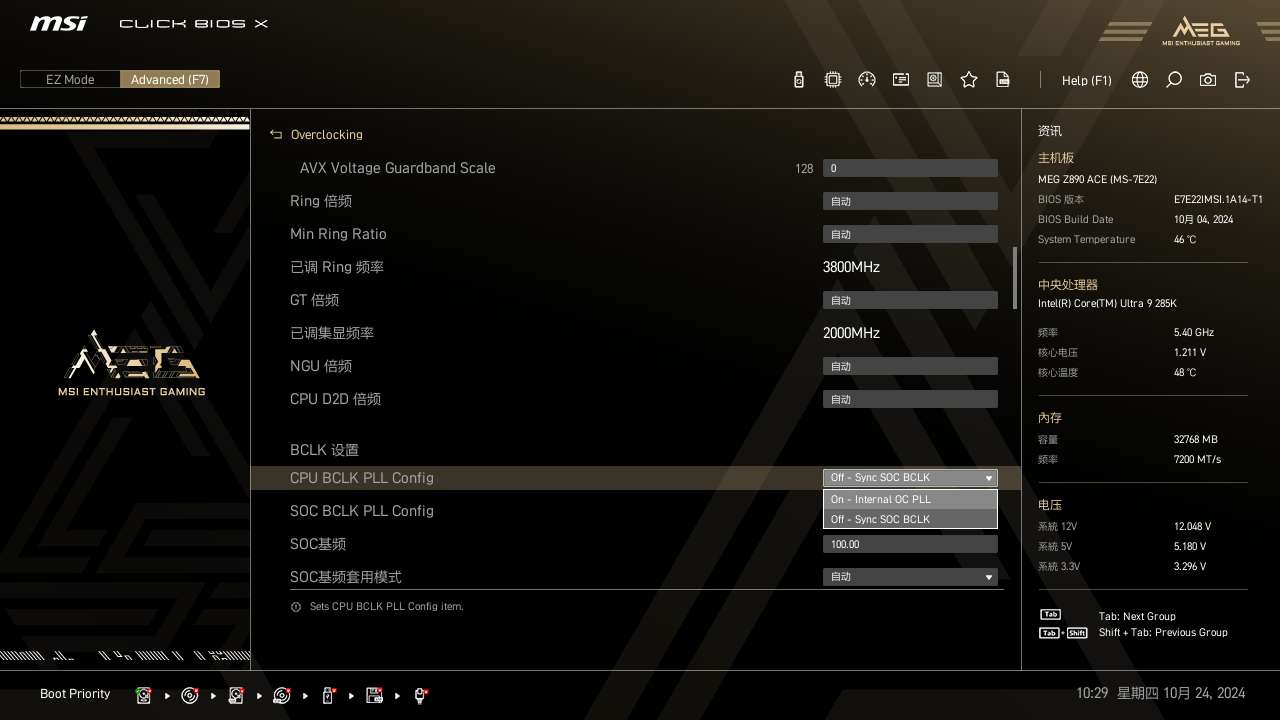This screenshot has width=1280, height=720.
Task: Open the speedometer gauge icon
Action: (867, 80)
